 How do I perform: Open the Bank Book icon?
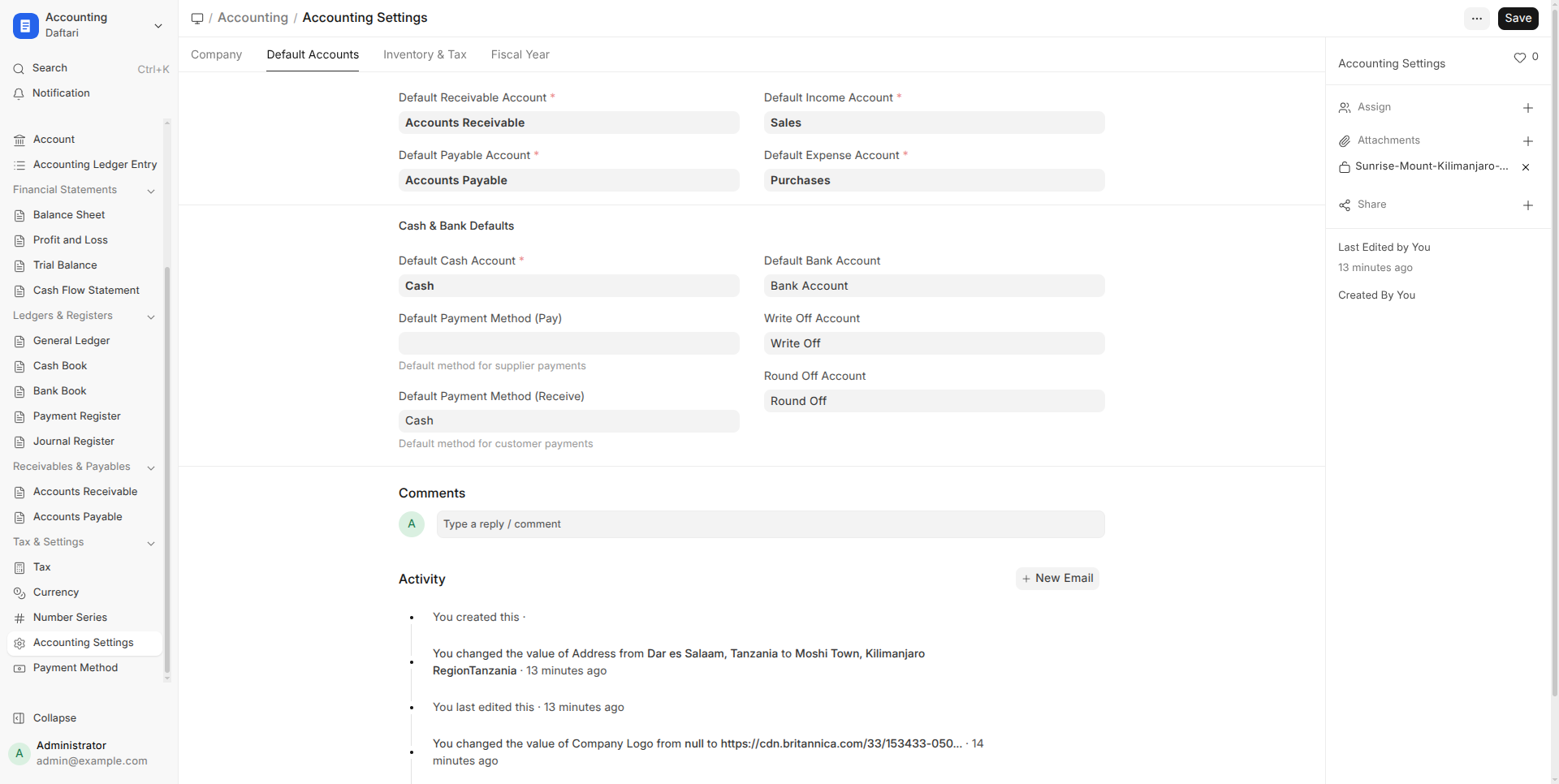click(19, 392)
